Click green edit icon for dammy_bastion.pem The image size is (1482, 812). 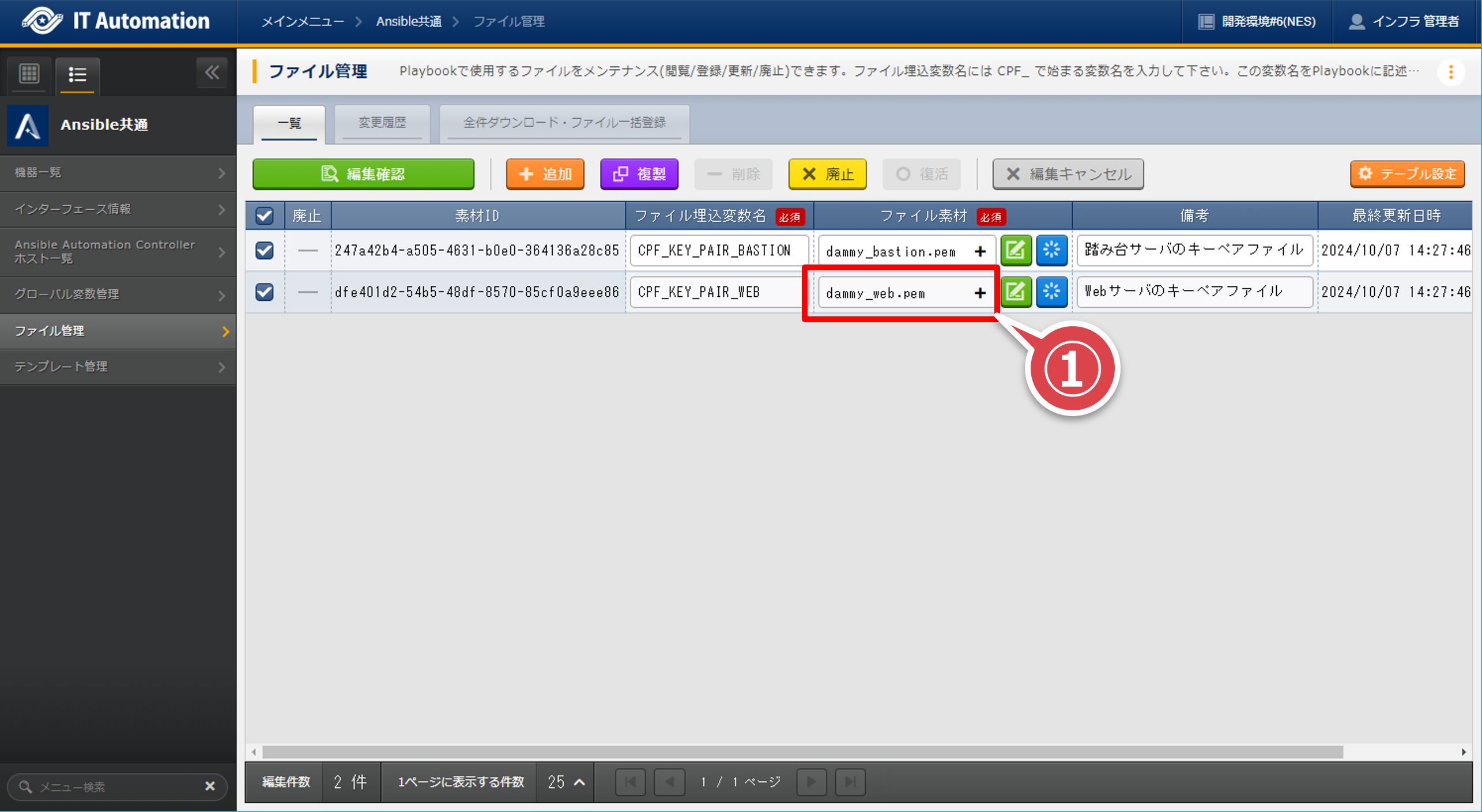tap(1016, 251)
